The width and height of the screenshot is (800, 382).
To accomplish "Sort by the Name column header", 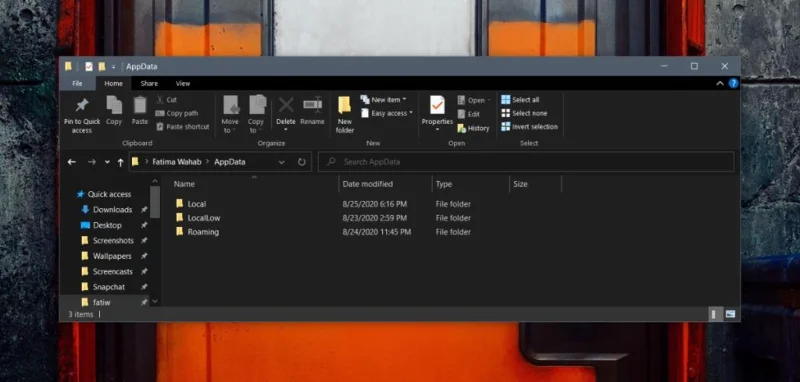I will click(184, 184).
